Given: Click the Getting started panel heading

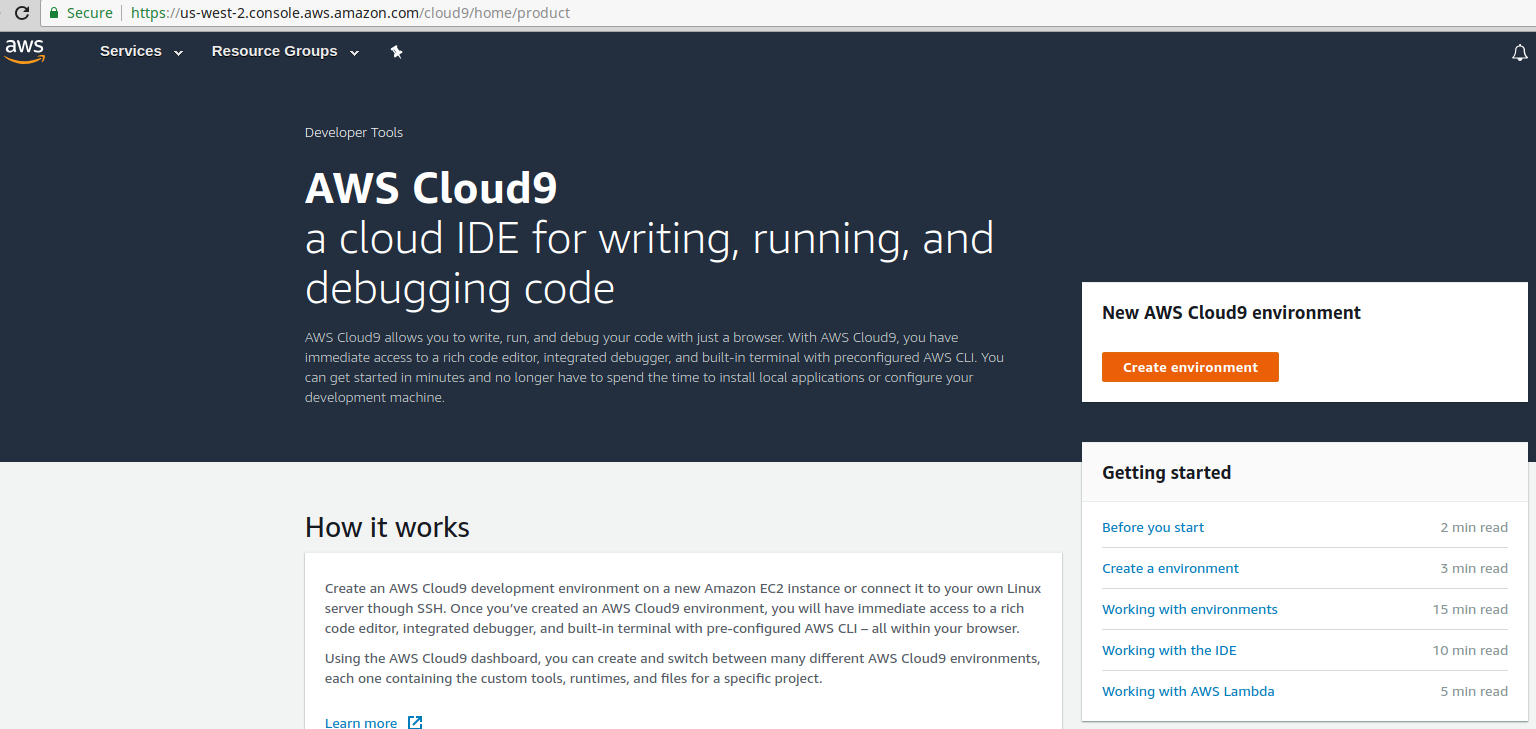Looking at the screenshot, I should coord(1166,473).
